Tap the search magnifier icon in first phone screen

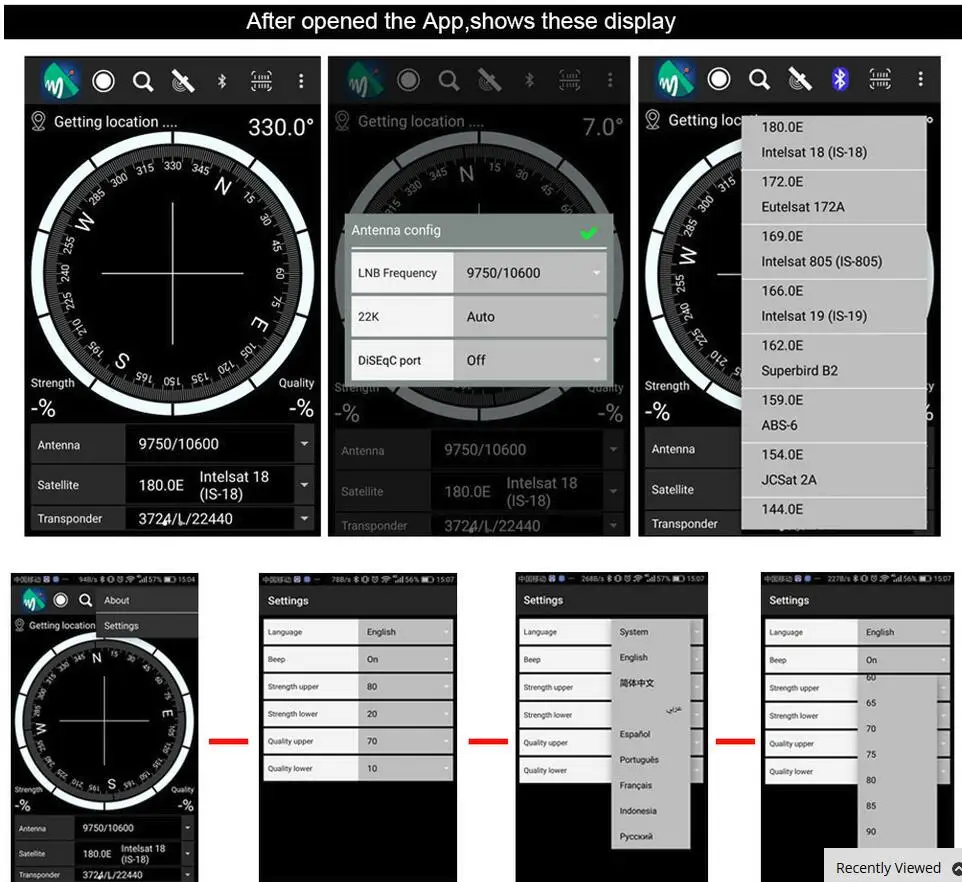tap(143, 81)
